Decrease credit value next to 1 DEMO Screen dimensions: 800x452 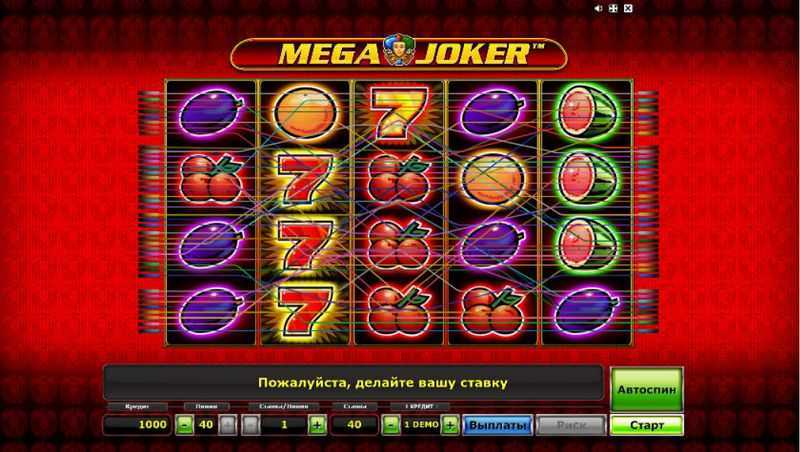click(x=391, y=424)
